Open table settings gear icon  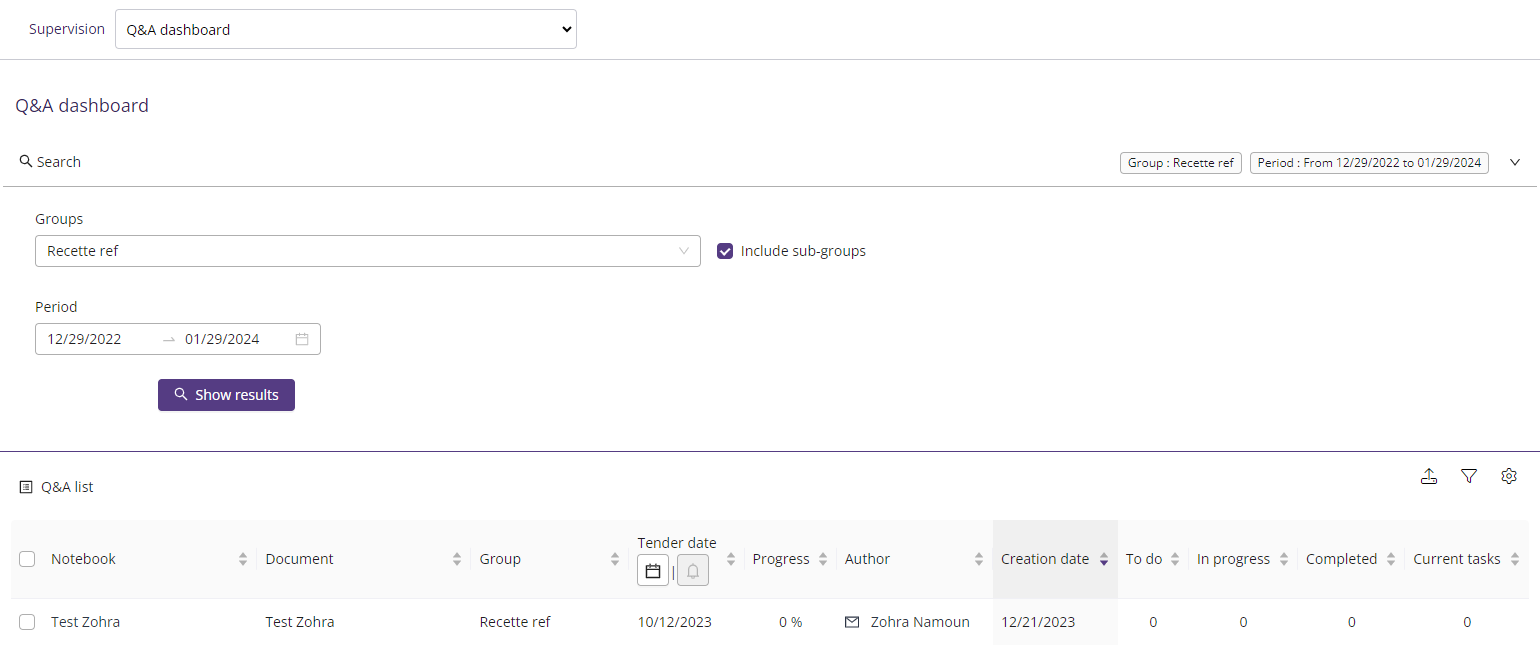[x=1509, y=477]
